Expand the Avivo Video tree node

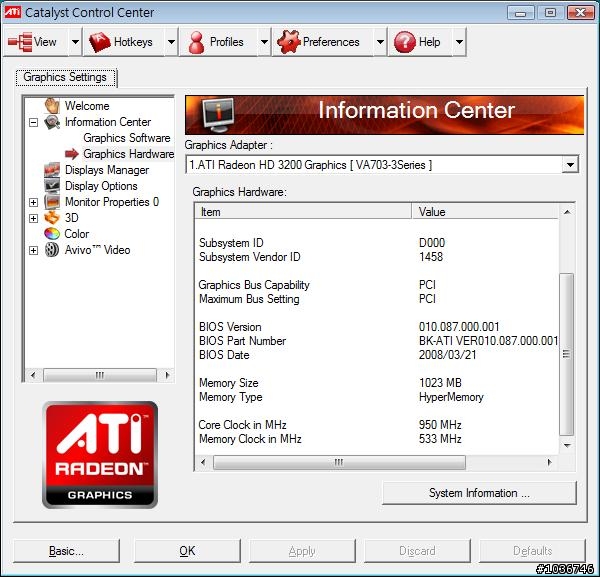34,250
